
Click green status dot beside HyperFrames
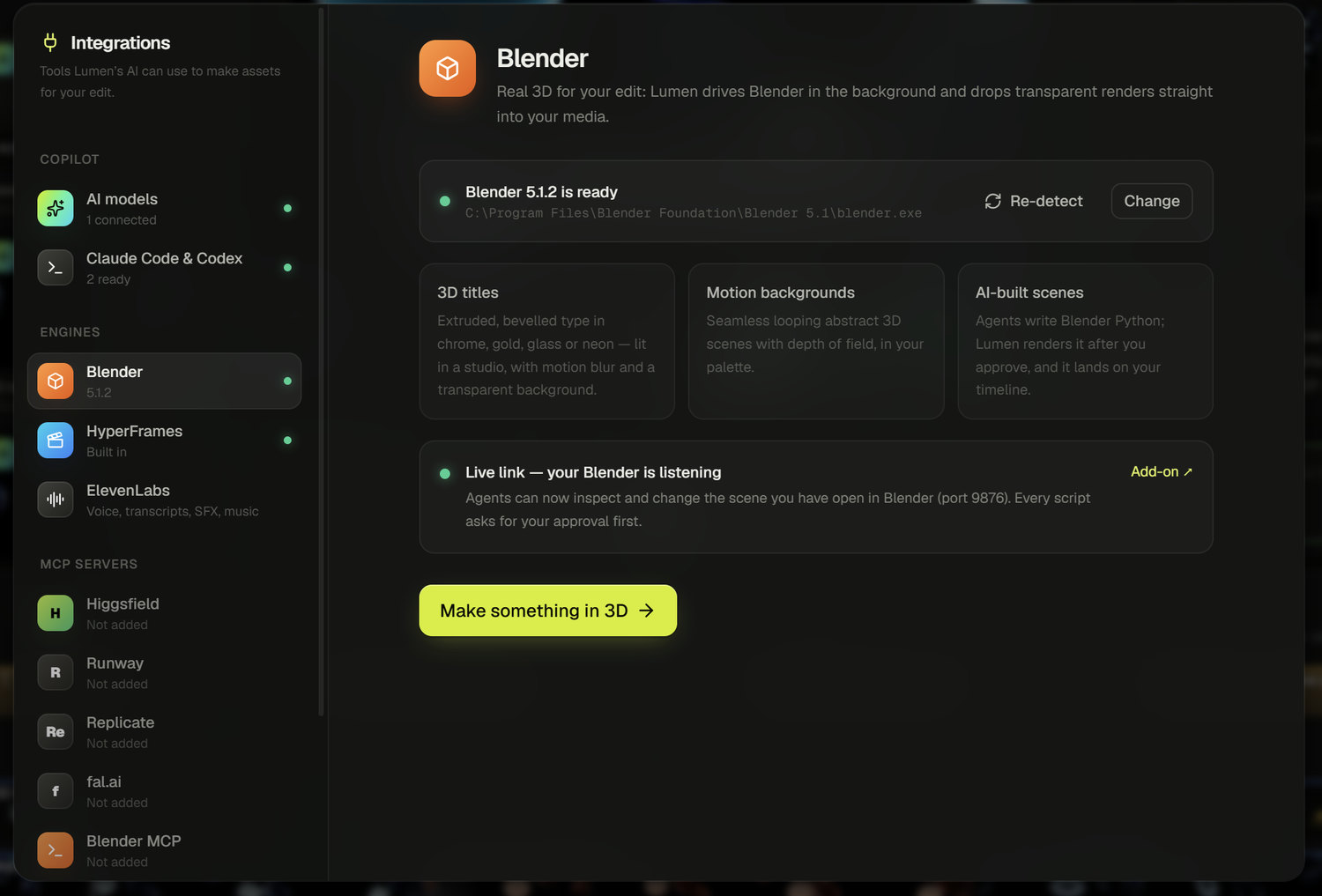pyautogui.click(x=287, y=440)
